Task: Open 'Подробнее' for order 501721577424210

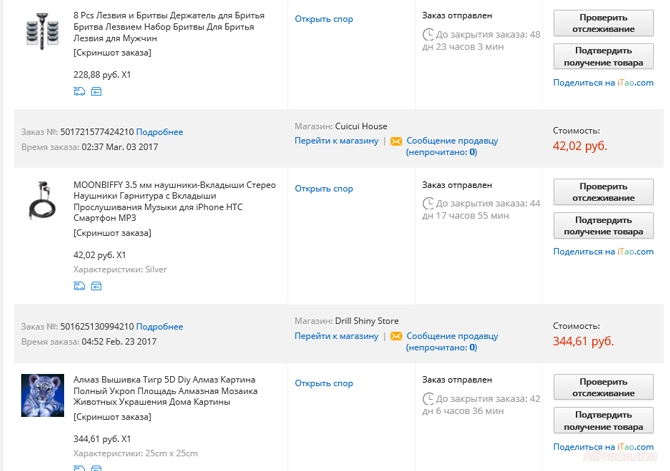Action: (160, 131)
